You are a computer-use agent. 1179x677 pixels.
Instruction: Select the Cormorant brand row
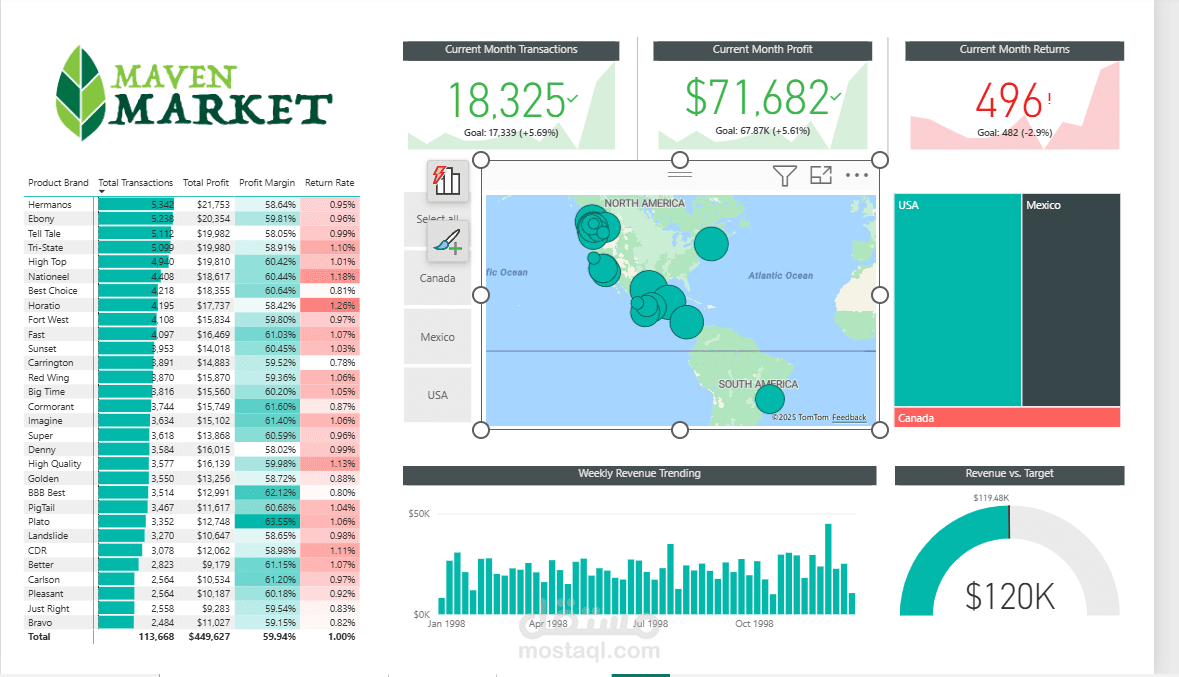click(x=192, y=406)
